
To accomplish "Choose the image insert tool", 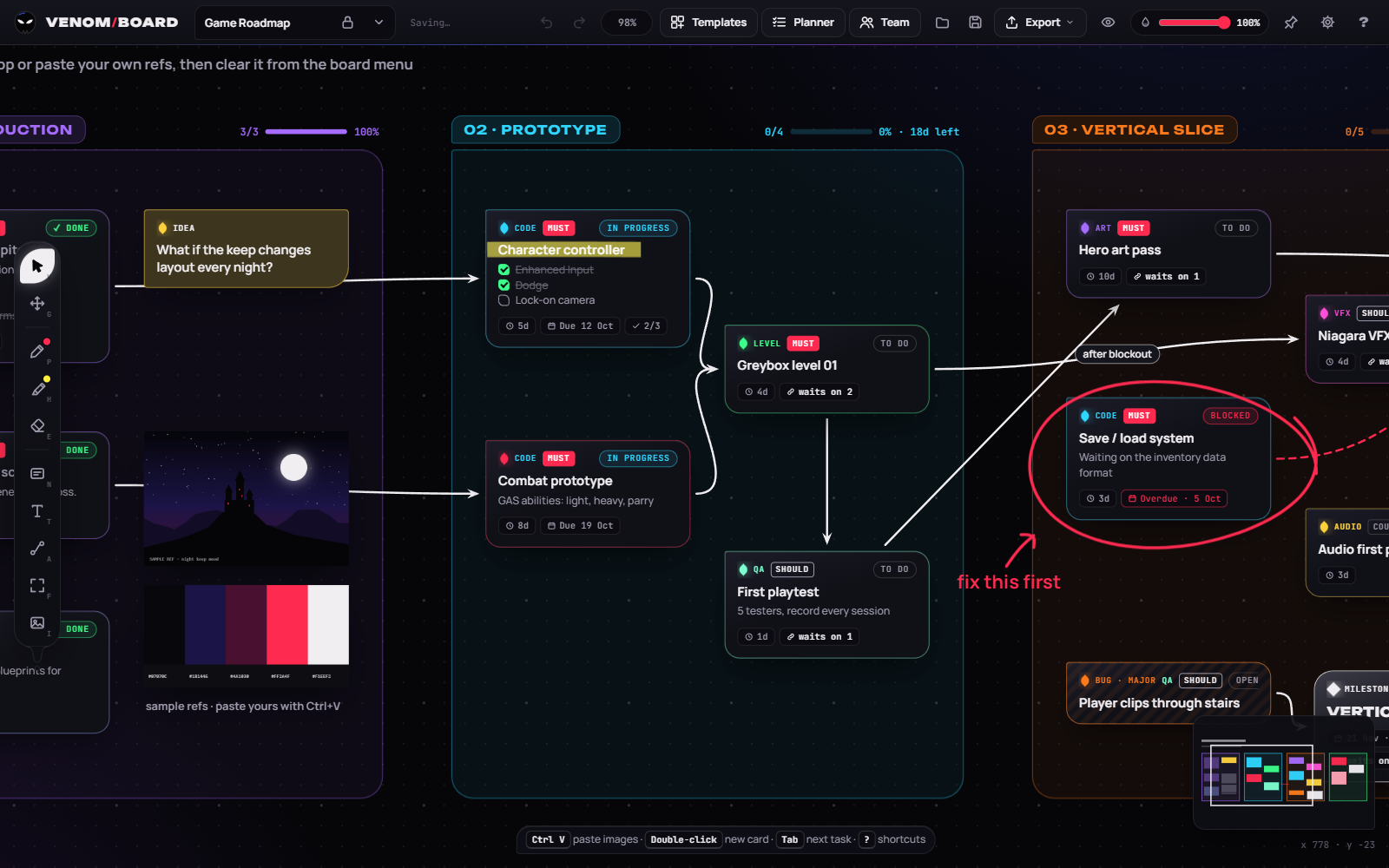I will (x=37, y=622).
